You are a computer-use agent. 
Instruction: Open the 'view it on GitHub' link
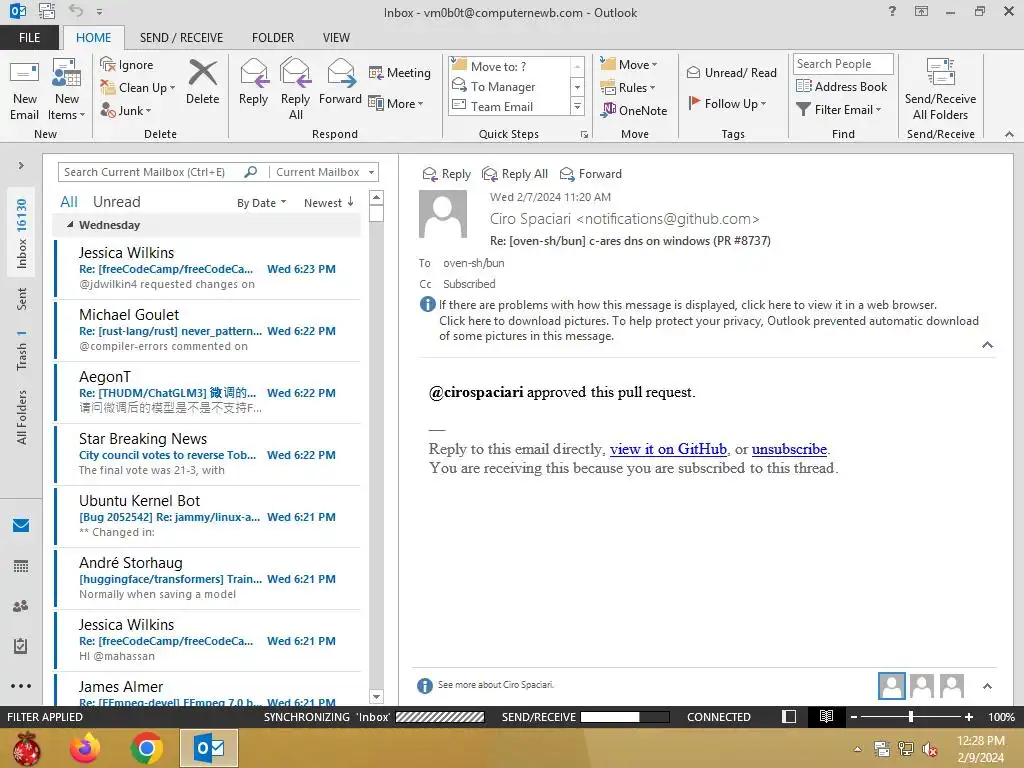click(x=668, y=449)
